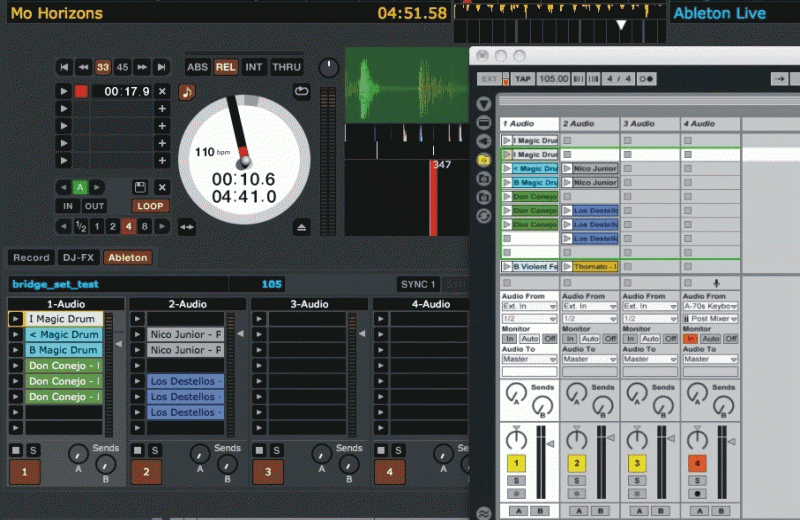
Task: Click the musical note key lock icon
Action: [187, 92]
